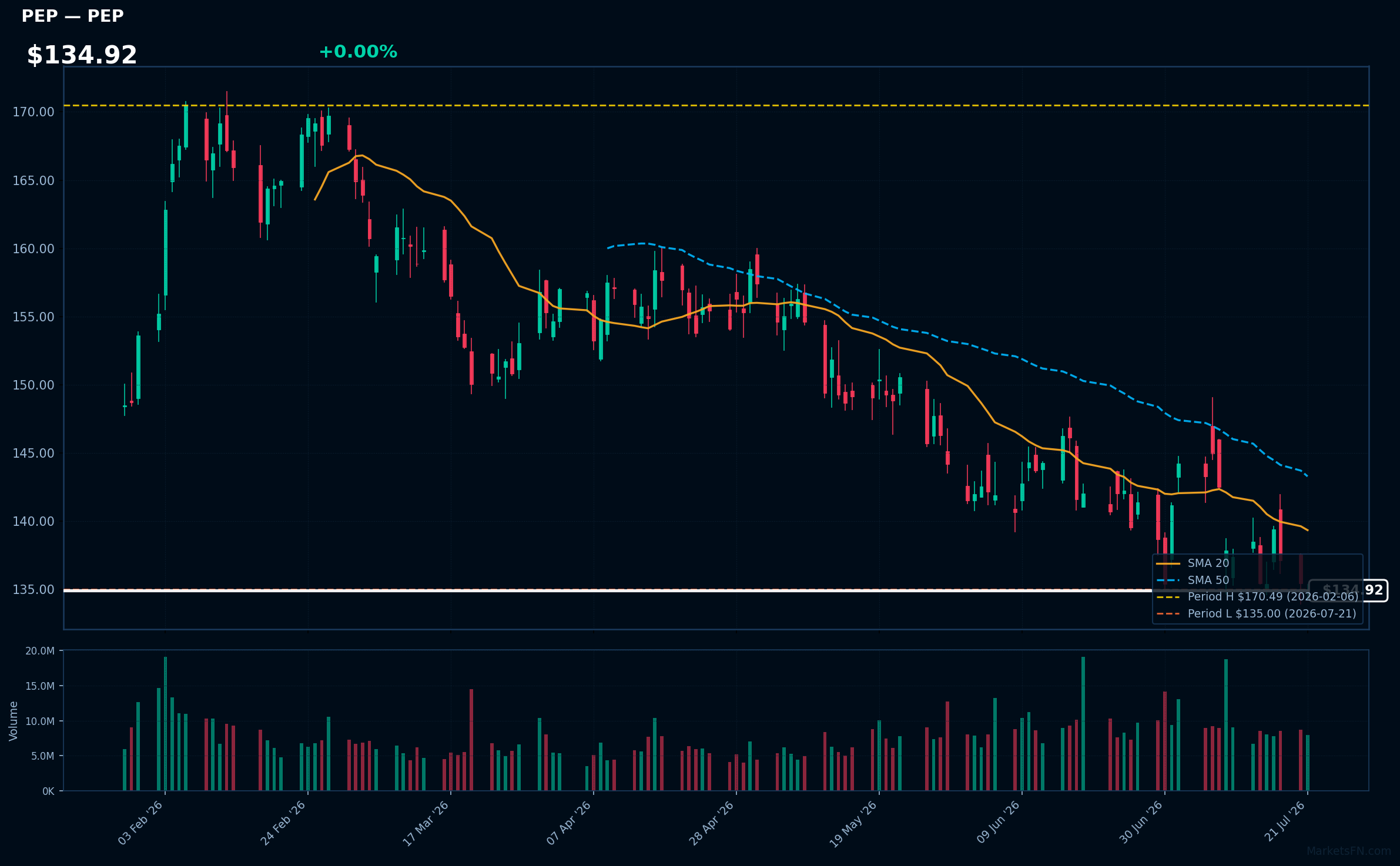This screenshot has height=866, width=1400.
Task: Click the orange SMA 20 legend swatch
Action: pyautogui.click(x=1168, y=563)
